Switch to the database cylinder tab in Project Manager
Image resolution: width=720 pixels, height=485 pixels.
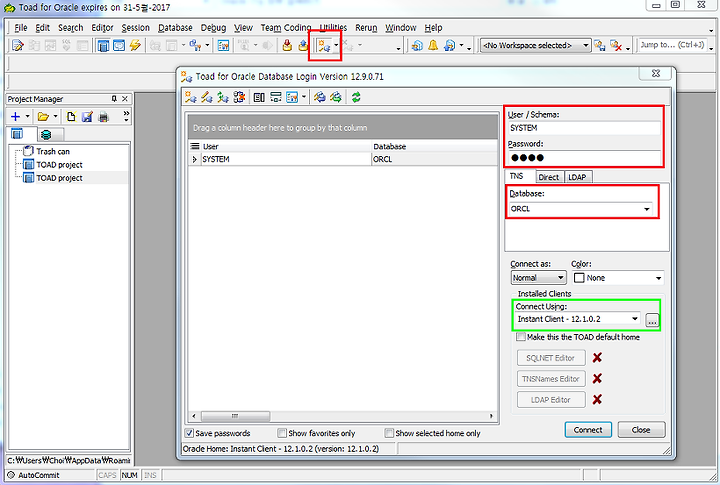46,135
